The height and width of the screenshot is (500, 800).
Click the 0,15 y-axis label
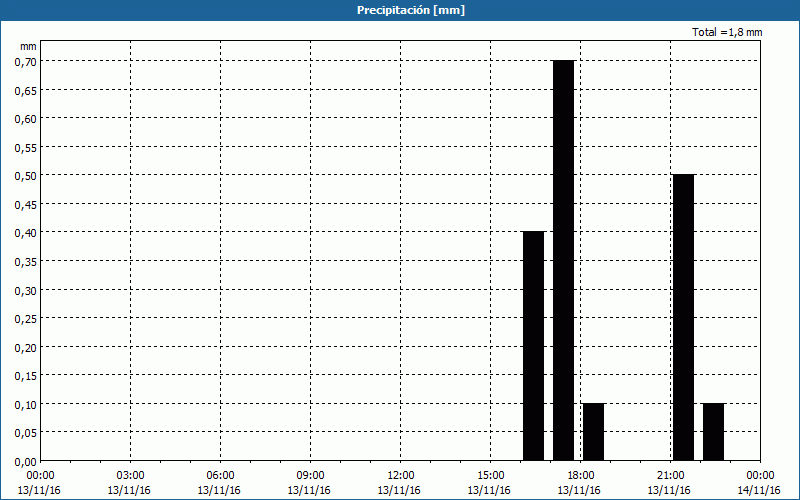pos(25,376)
